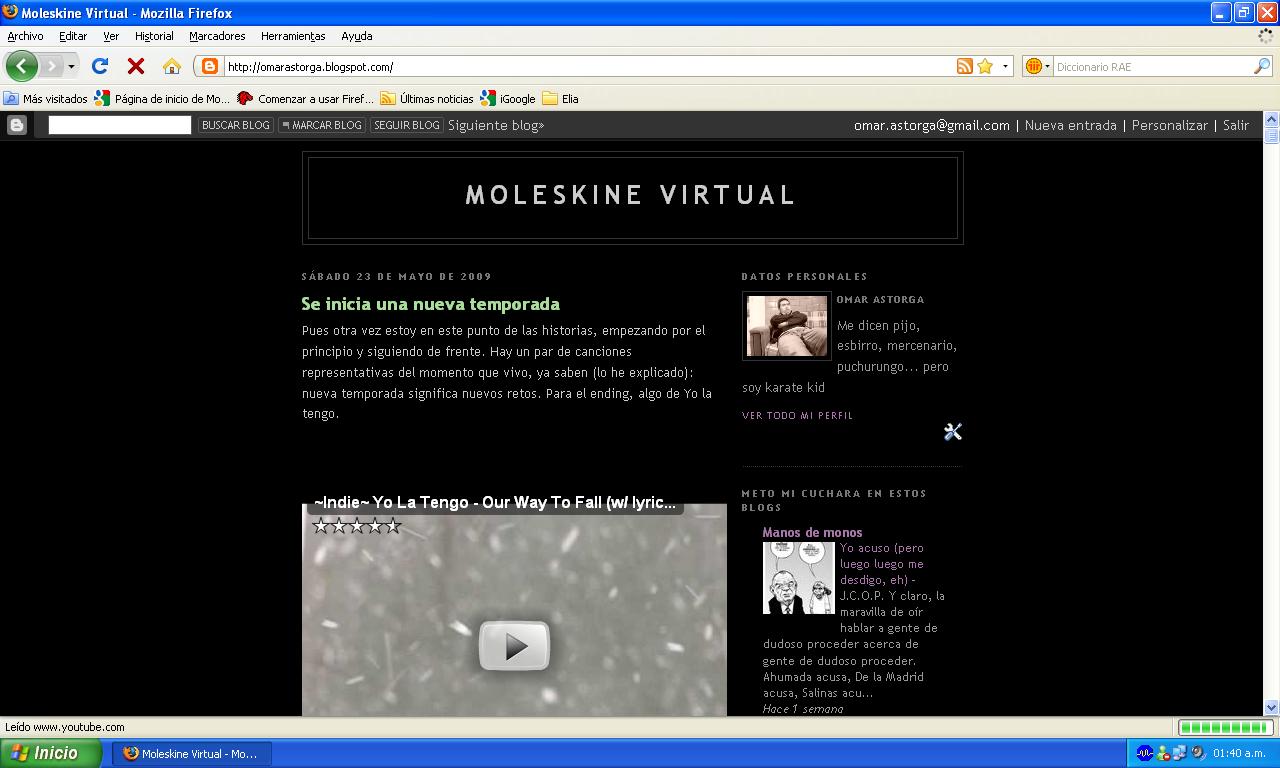Viewport: 1280px width, 768px height.
Task: Click the Blogger site icon in address bar
Action: 210,66
